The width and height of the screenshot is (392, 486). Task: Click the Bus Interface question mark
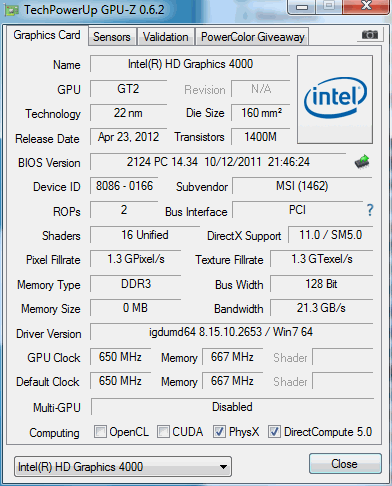(x=370, y=210)
